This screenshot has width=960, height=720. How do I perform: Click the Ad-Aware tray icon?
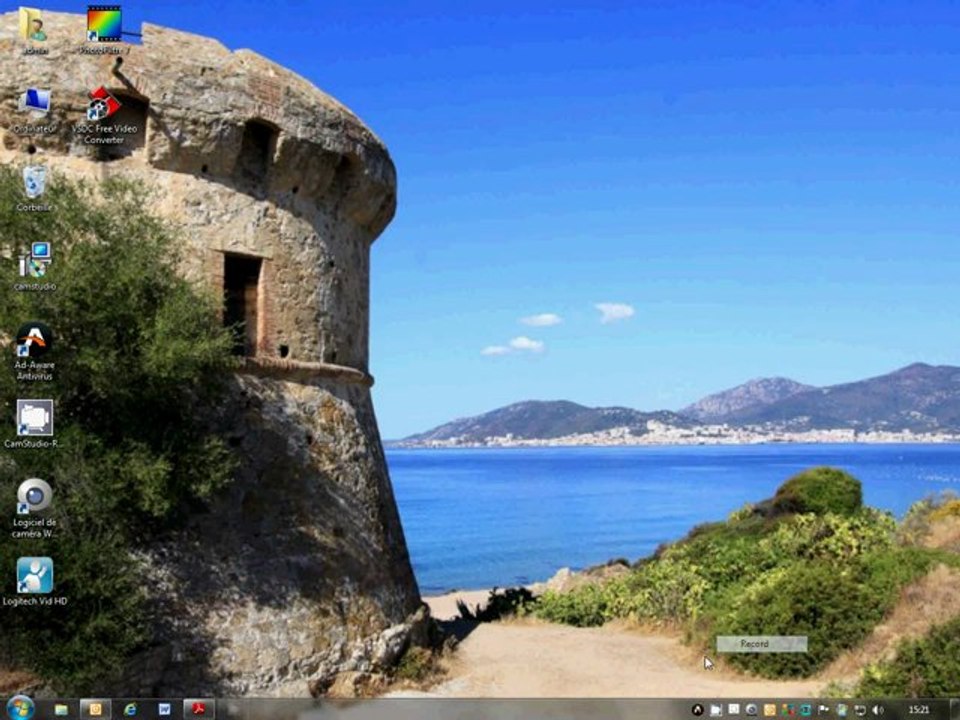click(x=697, y=710)
